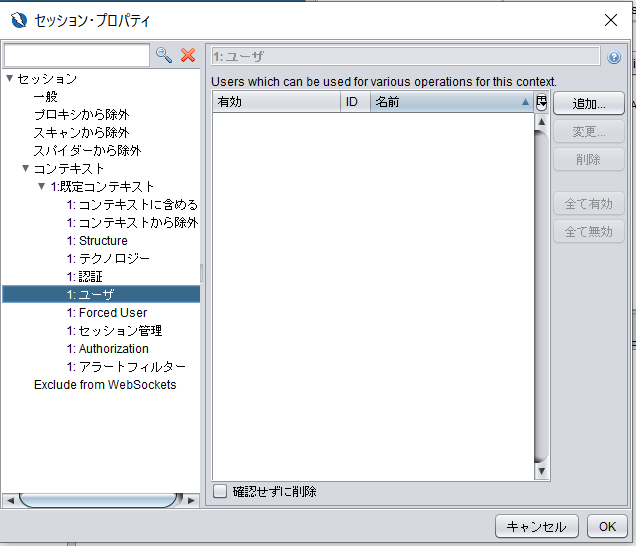Select Exclude from WebSockets item
The width and height of the screenshot is (636, 546).
point(105,385)
